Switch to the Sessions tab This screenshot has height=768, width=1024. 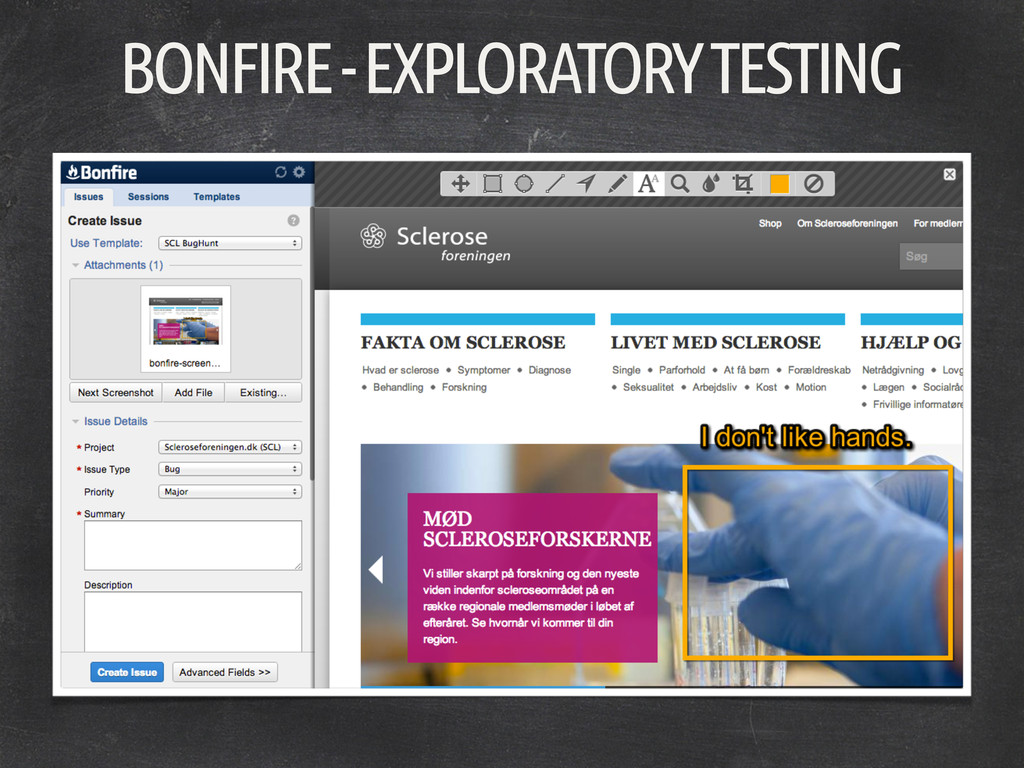click(x=148, y=197)
